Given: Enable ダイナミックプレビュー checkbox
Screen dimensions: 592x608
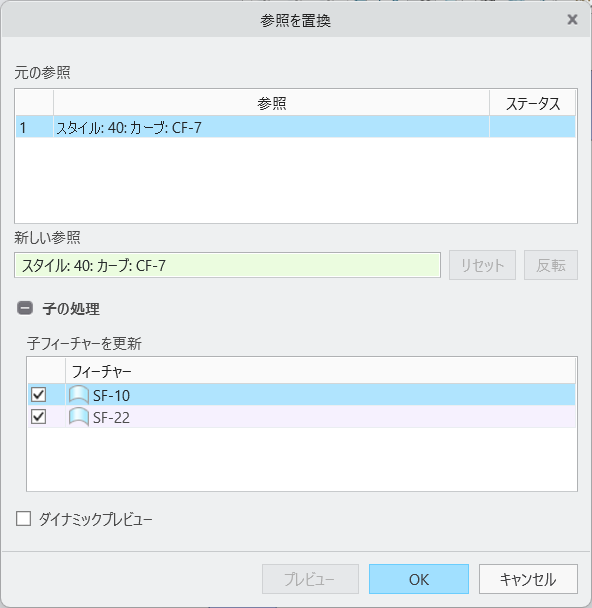Looking at the screenshot, I should (x=23, y=518).
